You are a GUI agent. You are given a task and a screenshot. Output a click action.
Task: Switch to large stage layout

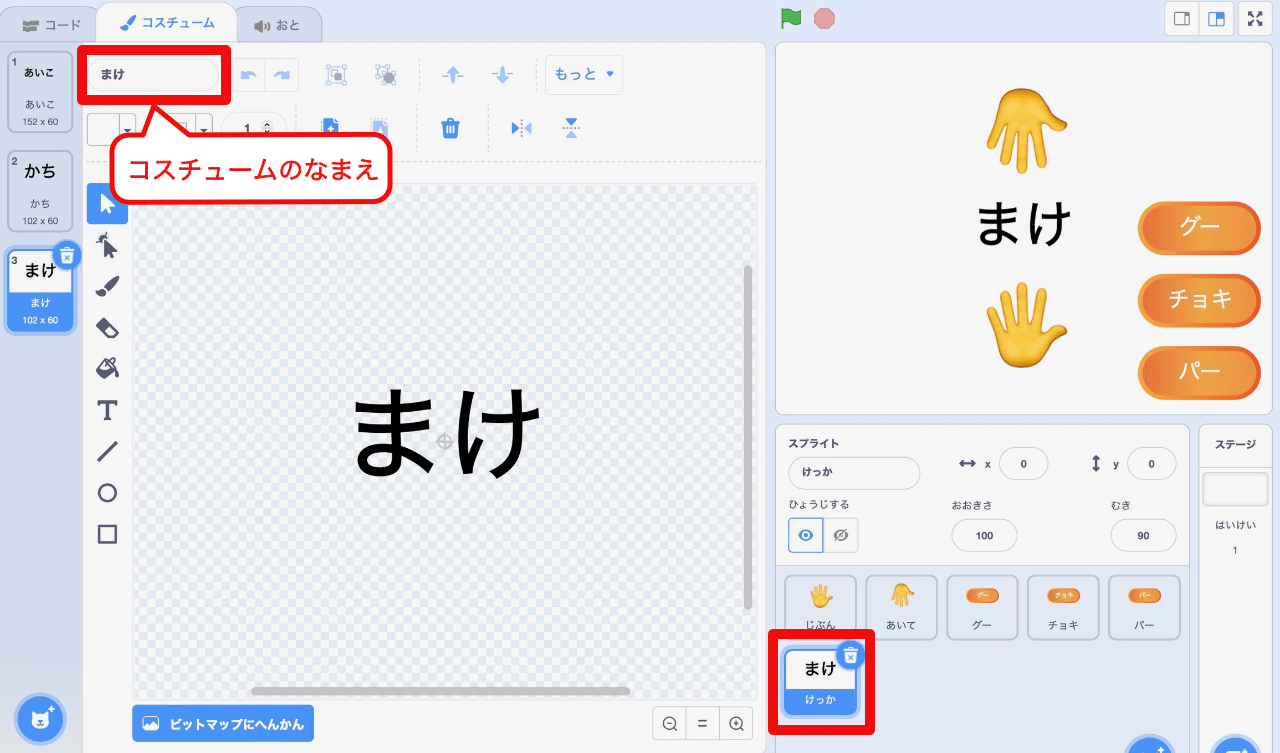[1216, 18]
